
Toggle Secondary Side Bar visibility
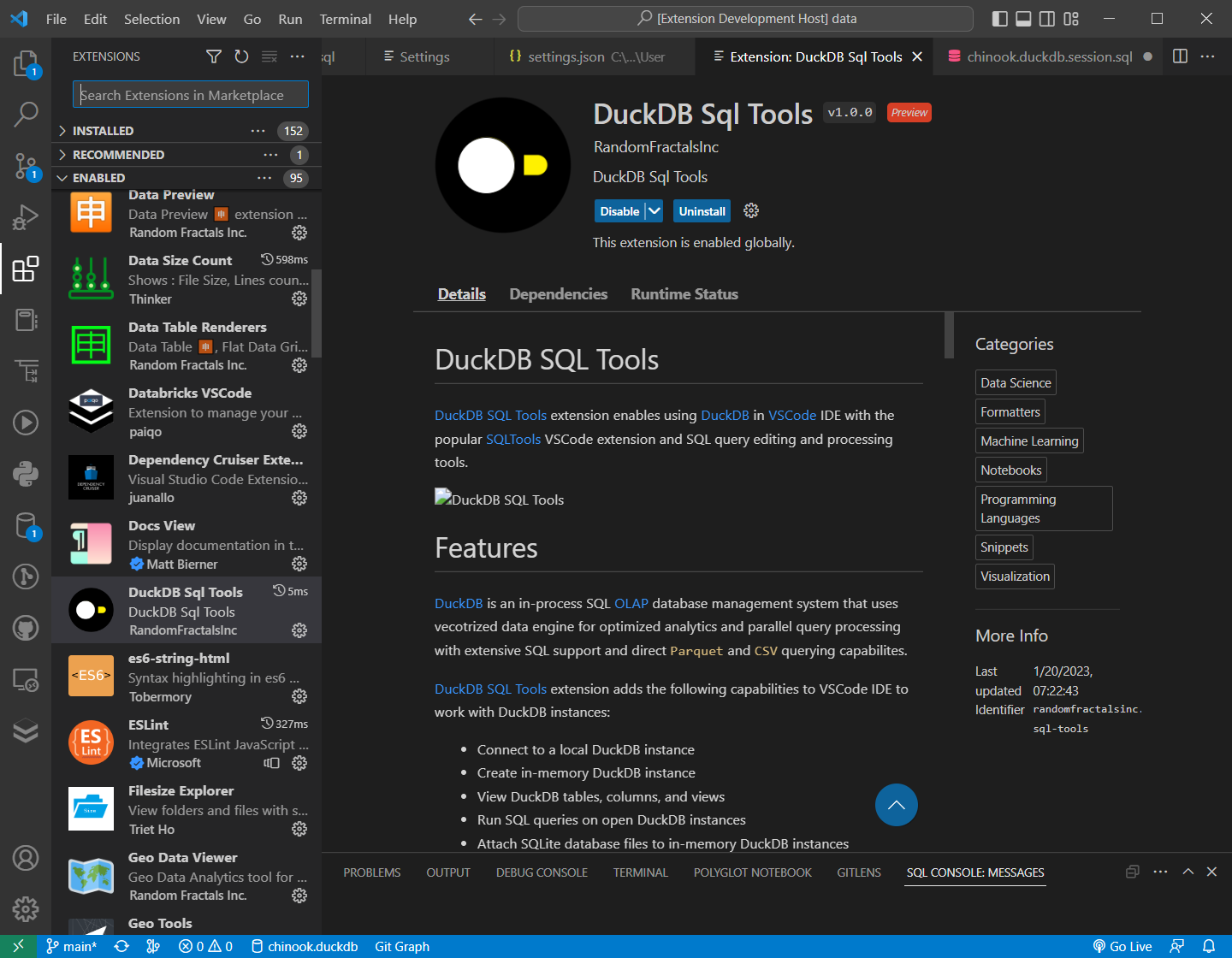point(1047,19)
